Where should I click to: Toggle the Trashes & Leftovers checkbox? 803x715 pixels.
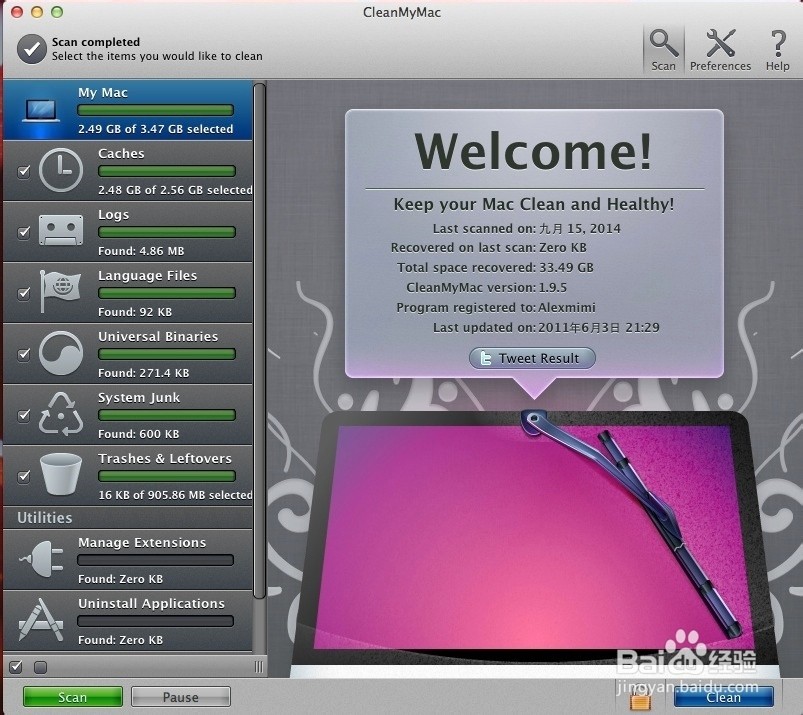point(24,476)
